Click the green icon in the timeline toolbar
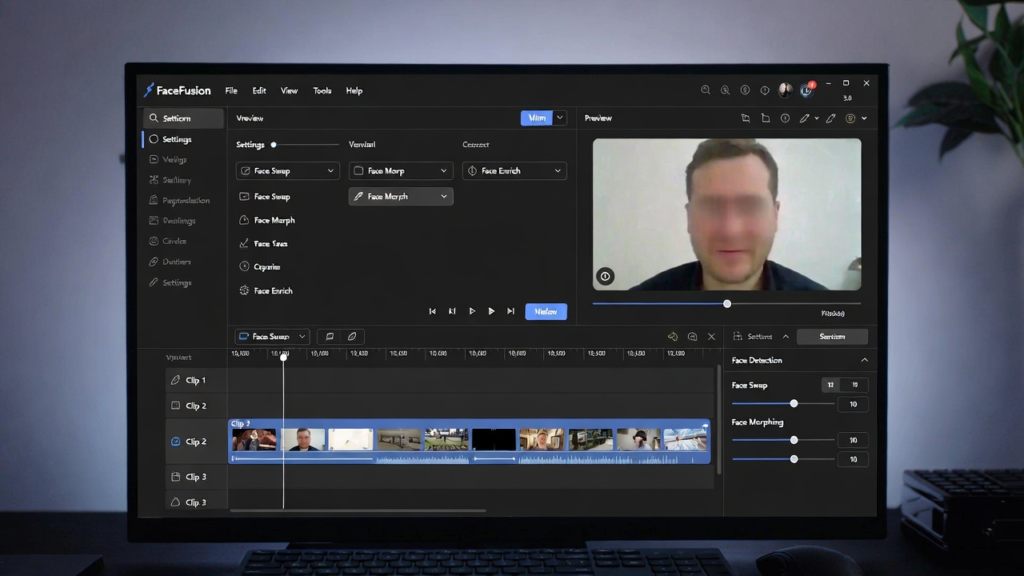 click(673, 336)
